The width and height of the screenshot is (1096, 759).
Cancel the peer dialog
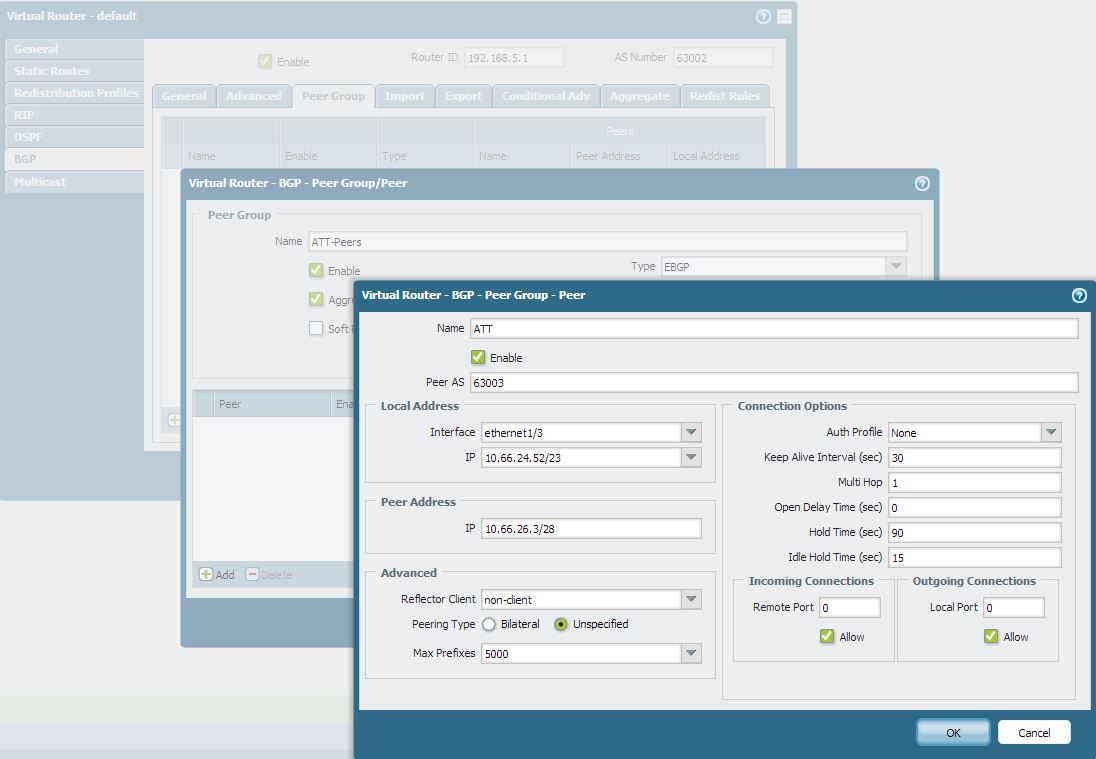[1034, 732]
